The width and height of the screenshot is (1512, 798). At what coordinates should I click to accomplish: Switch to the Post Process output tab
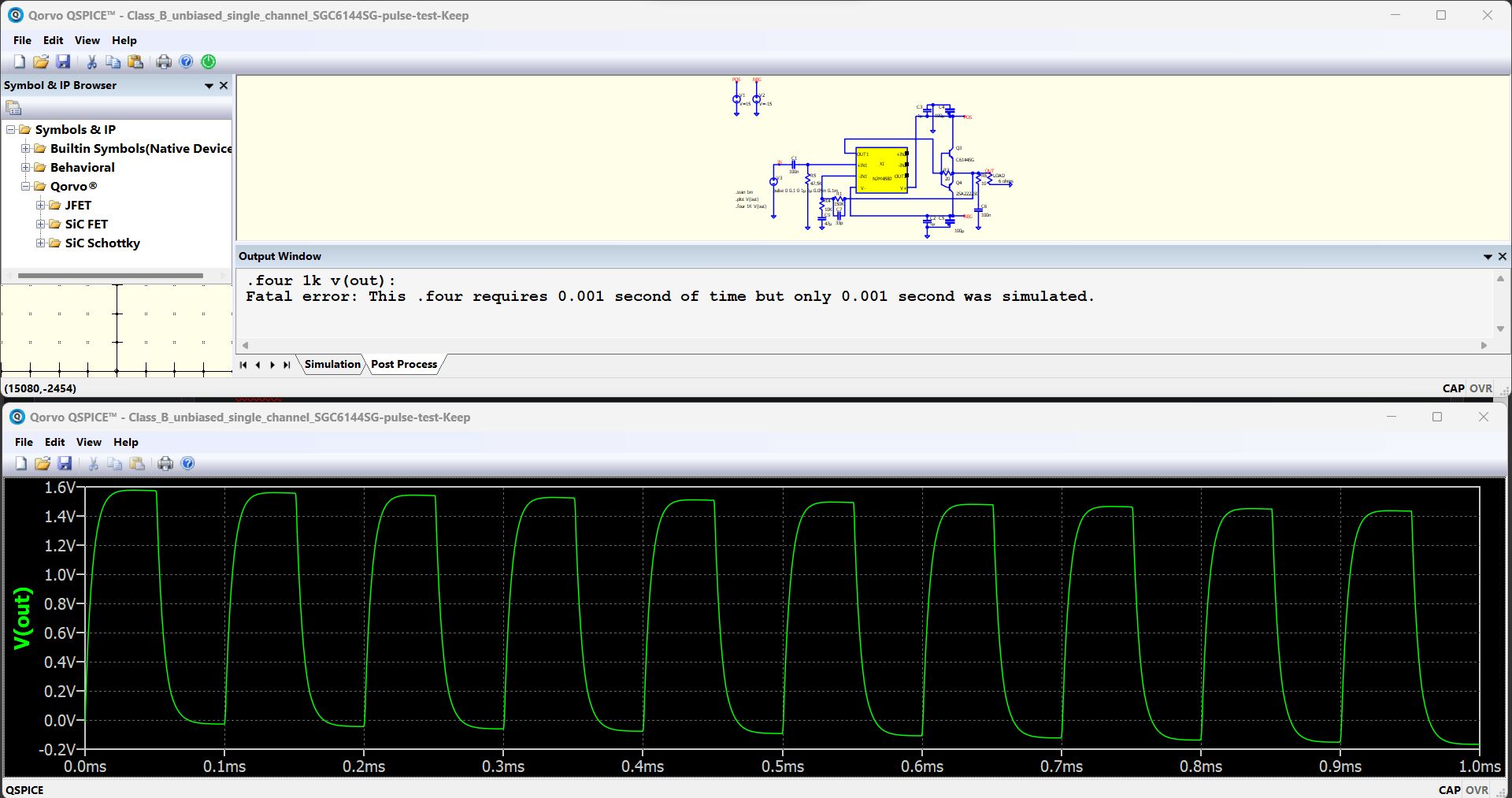click(x=404, y=364)
